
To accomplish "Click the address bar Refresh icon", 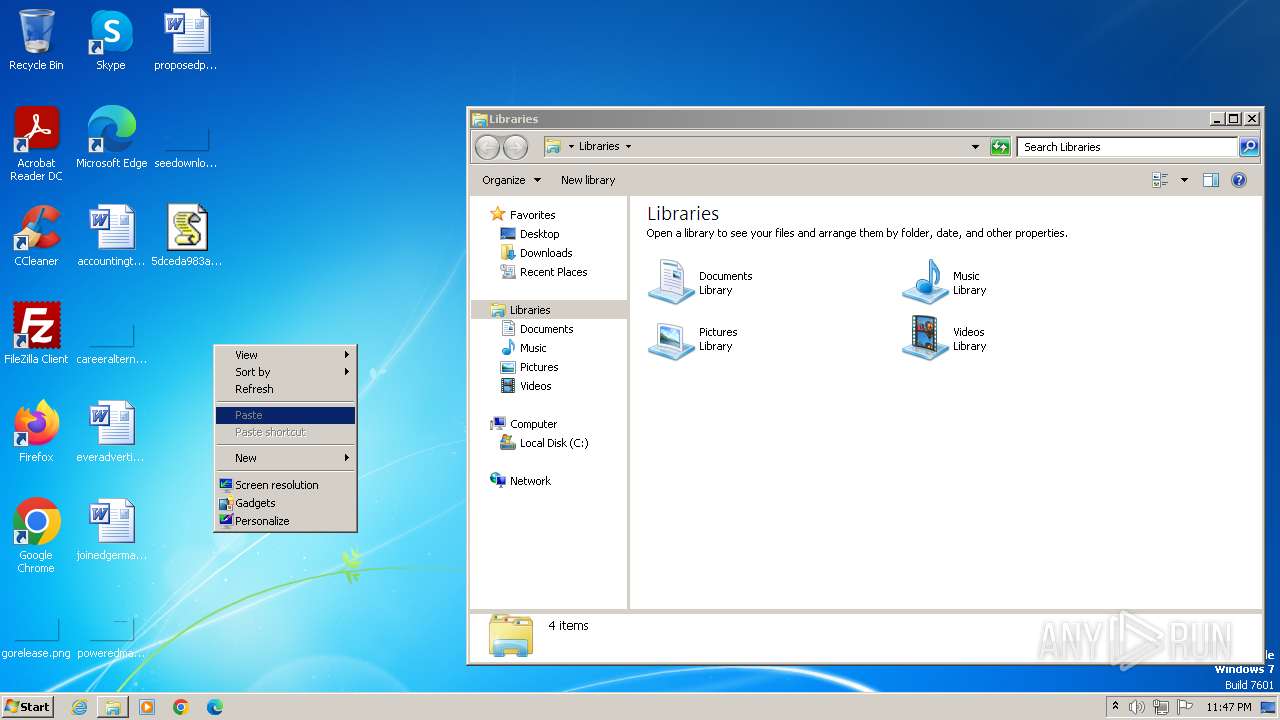I will click(1000, 147).
